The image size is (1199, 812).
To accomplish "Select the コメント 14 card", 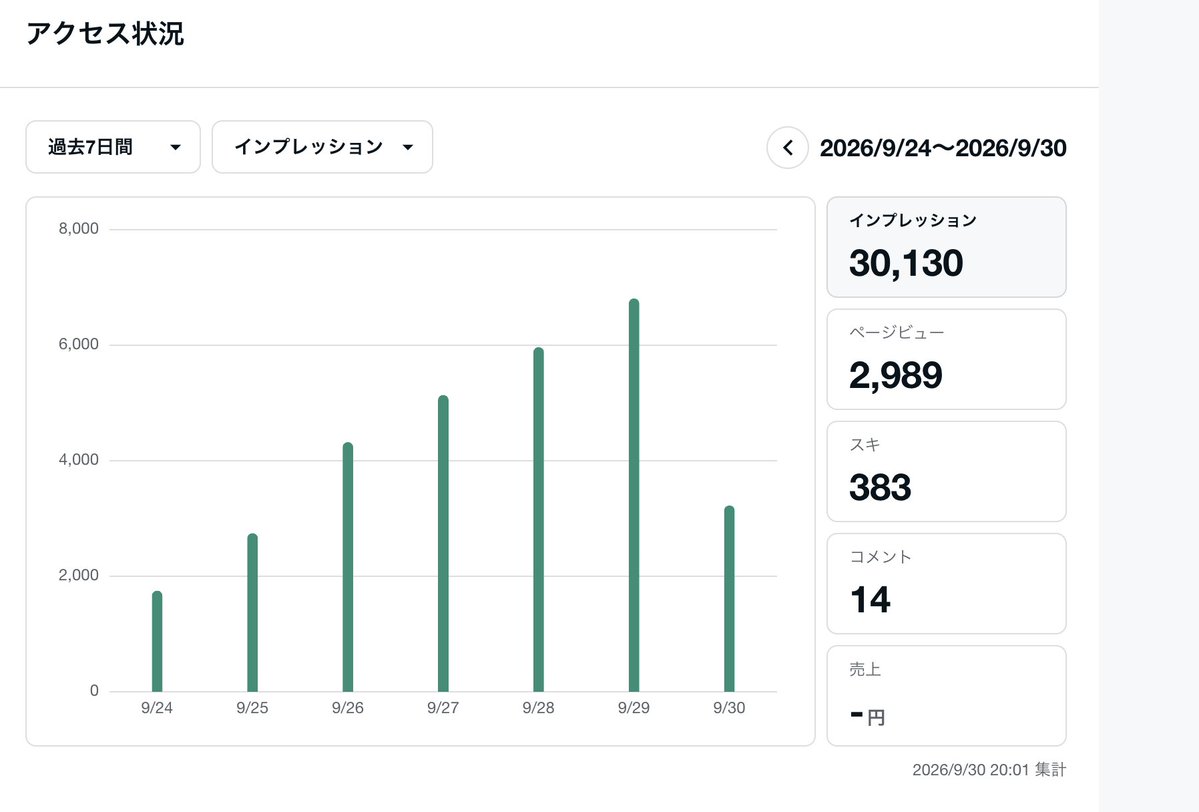I will pos(947,583).
